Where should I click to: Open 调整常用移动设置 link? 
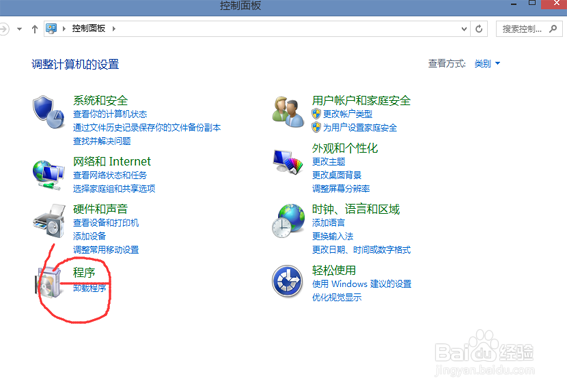coord(106,250)
